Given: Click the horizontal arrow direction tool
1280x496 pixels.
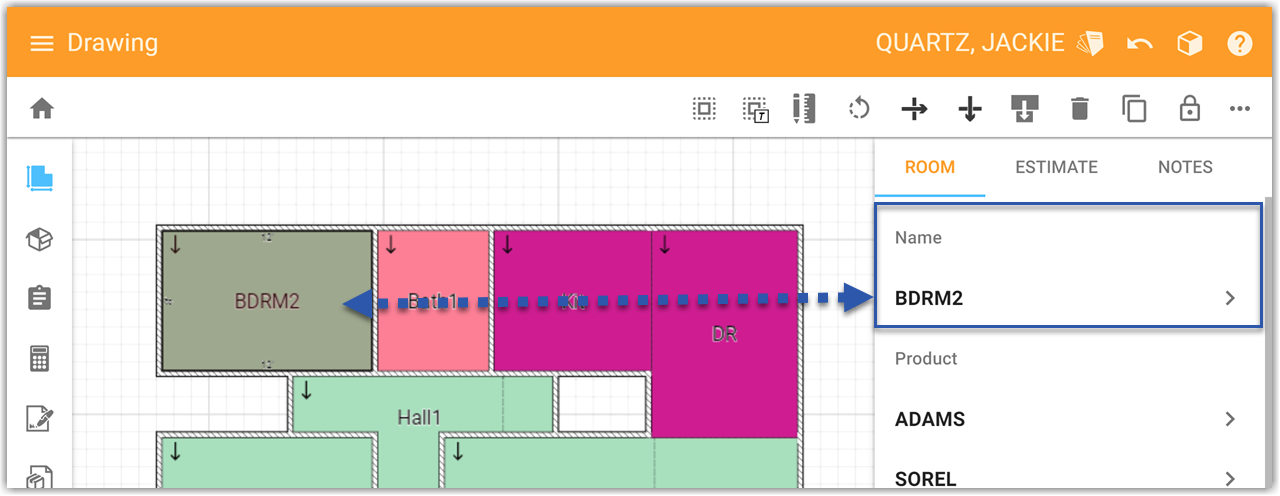Looking at the screenshot, I should [914, 108].
